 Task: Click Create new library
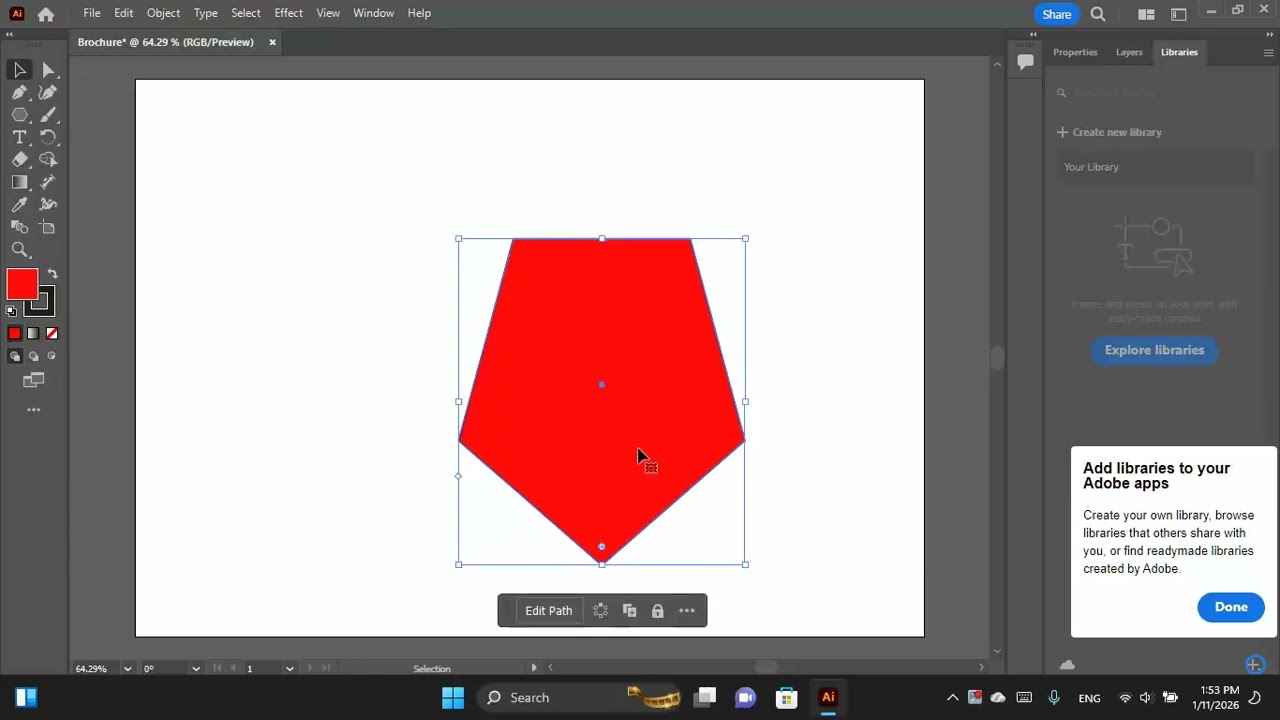(1110, 132)
